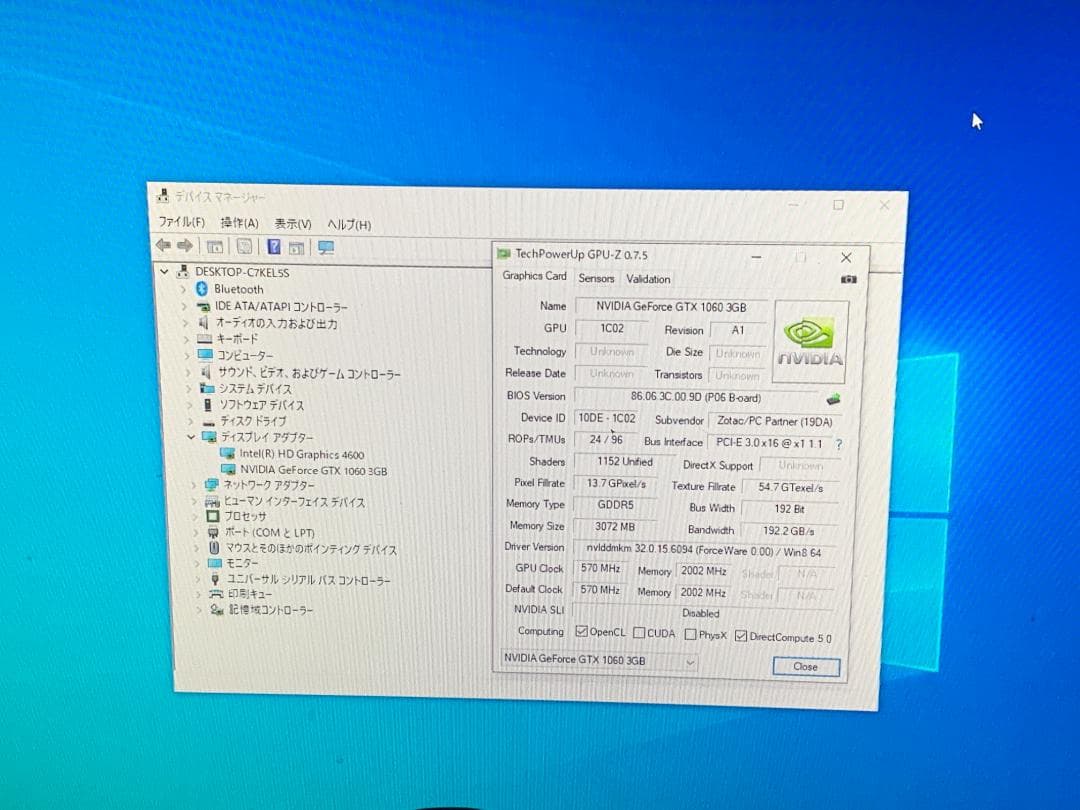Click the GPU-Z screenshot camera icon
The image size is (1080, 810).
pos(849,279)
